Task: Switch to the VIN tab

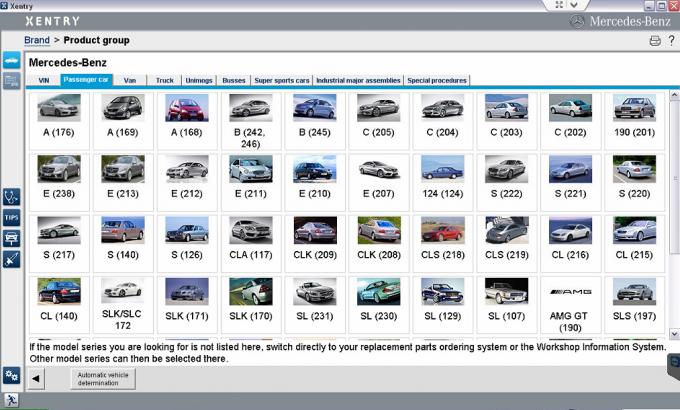Action: coord(44,80)
